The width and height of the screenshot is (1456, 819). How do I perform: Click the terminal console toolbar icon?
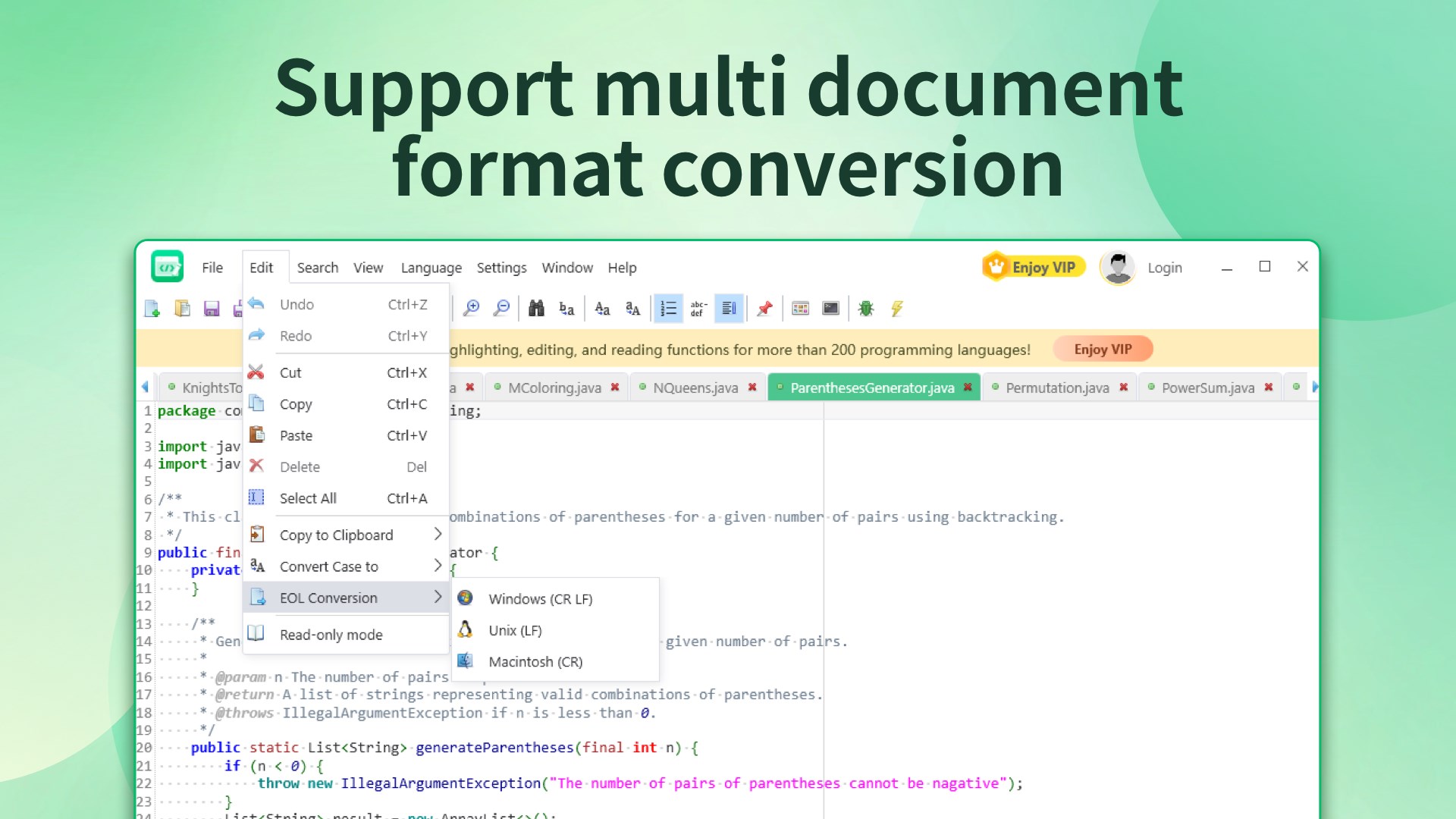831,308
